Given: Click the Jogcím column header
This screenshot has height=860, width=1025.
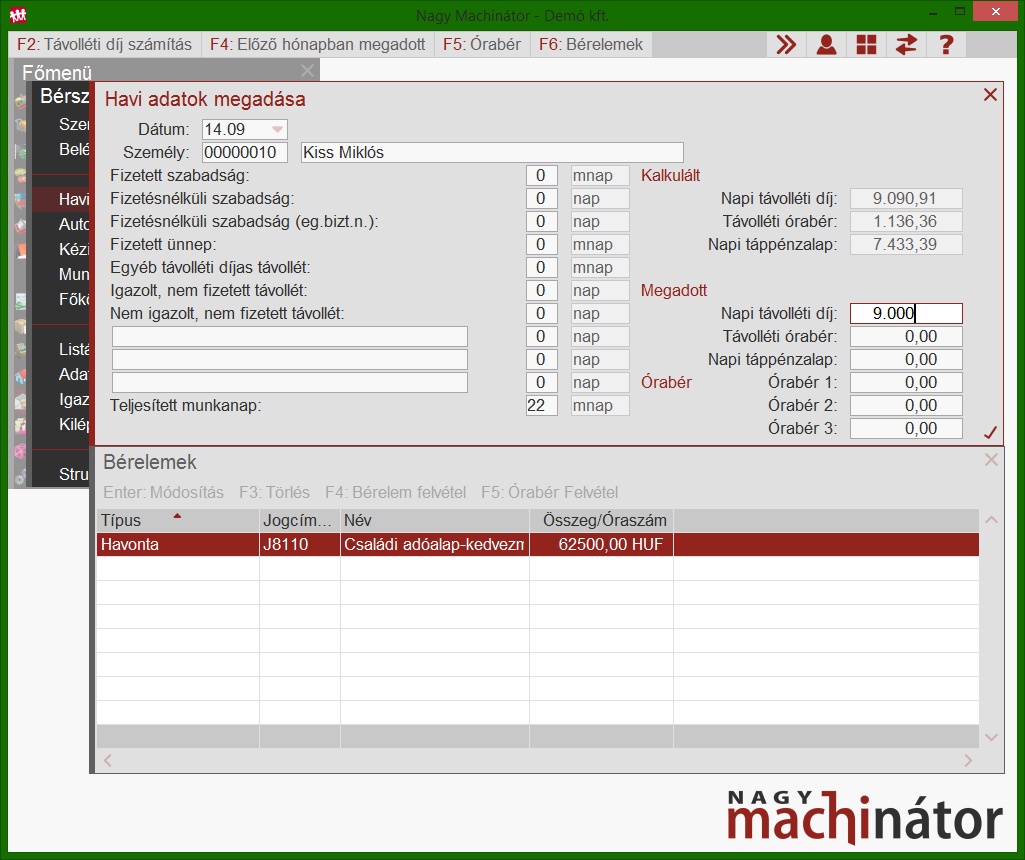Looking at the screenshot, I should (x=299, y=520).
